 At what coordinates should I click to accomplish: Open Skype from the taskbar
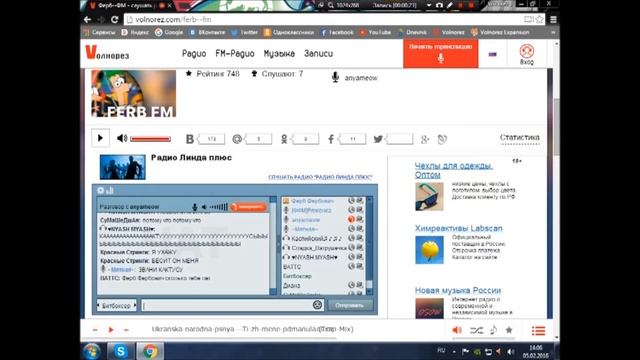120,351
